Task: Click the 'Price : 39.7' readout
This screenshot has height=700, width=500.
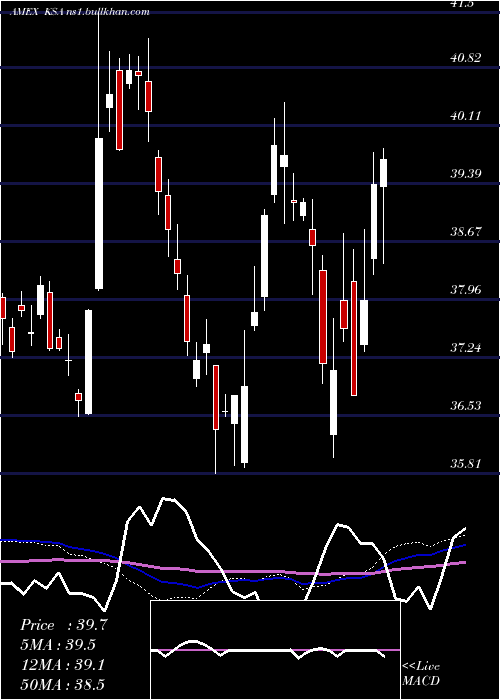Action: pos(64,625)
